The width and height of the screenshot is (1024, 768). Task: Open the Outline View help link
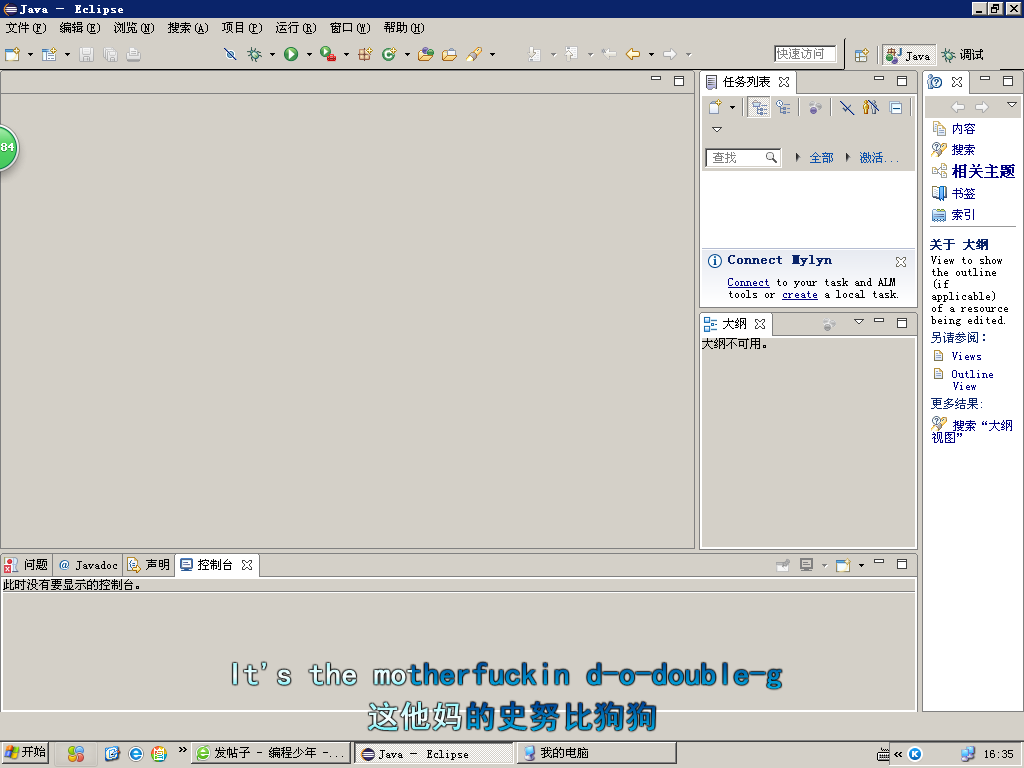click(x=972, y=380)
